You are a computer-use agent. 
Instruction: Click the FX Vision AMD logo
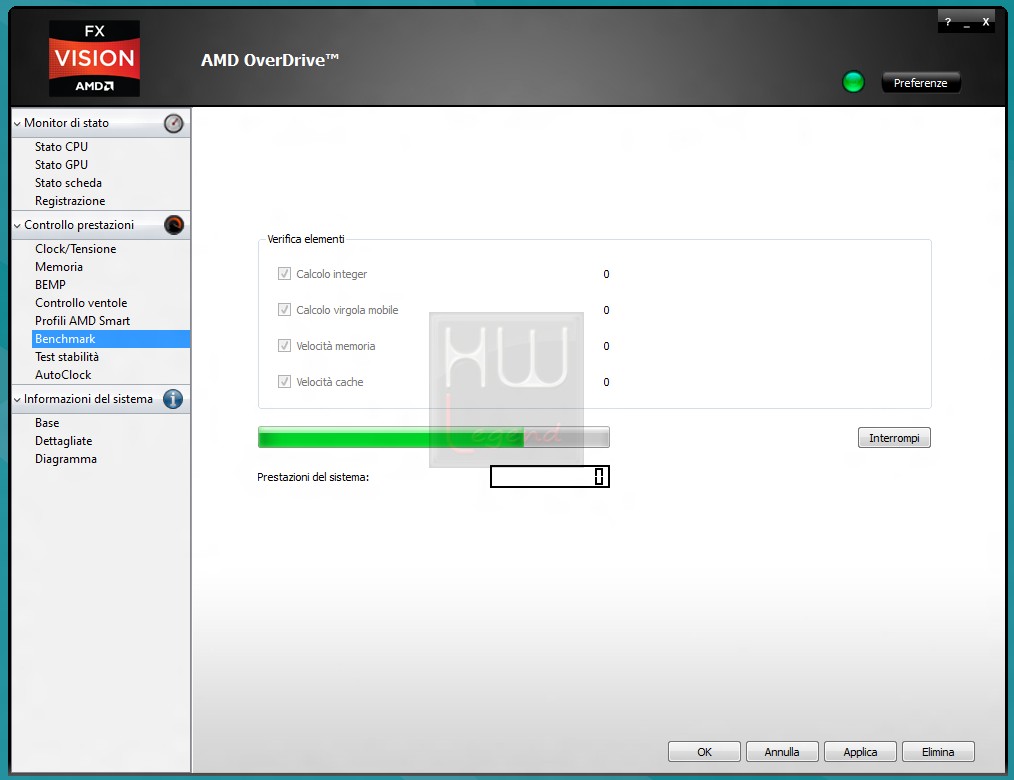94,58
